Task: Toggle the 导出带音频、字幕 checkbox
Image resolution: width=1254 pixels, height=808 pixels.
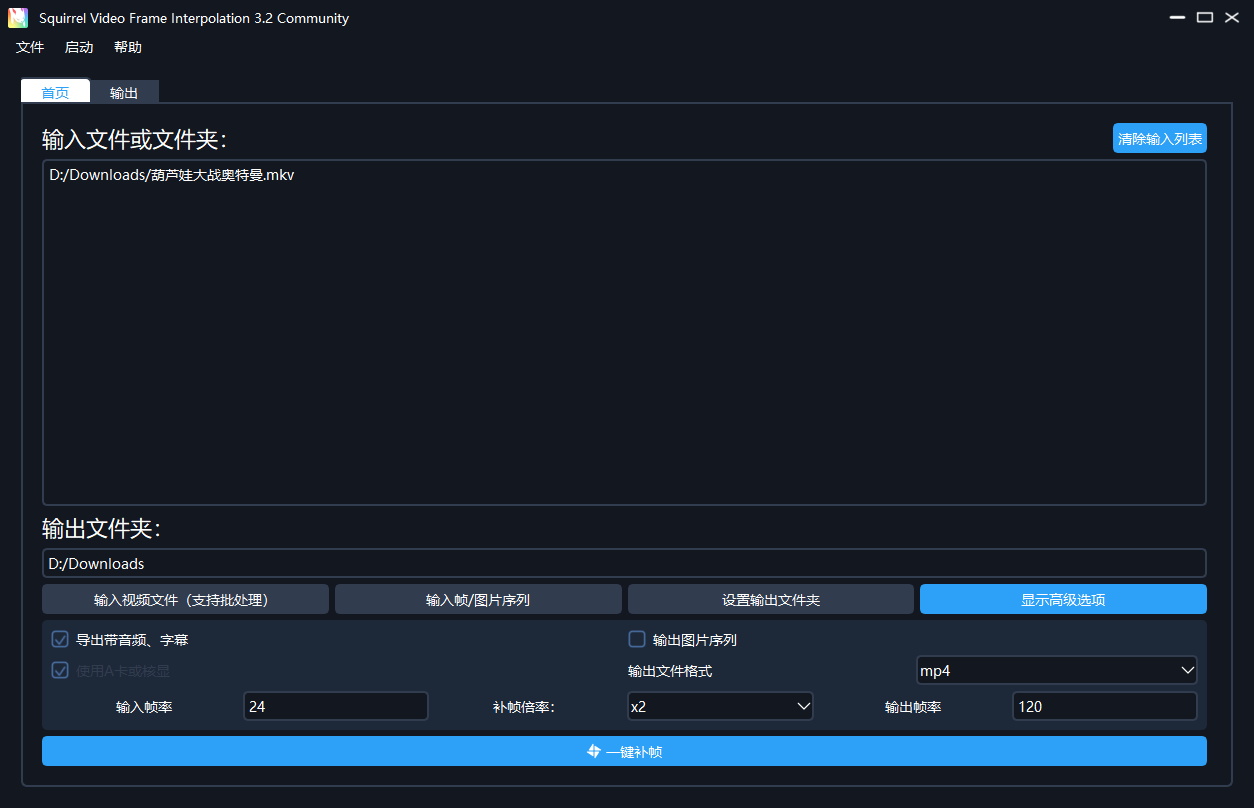Action: pos(60,640)
